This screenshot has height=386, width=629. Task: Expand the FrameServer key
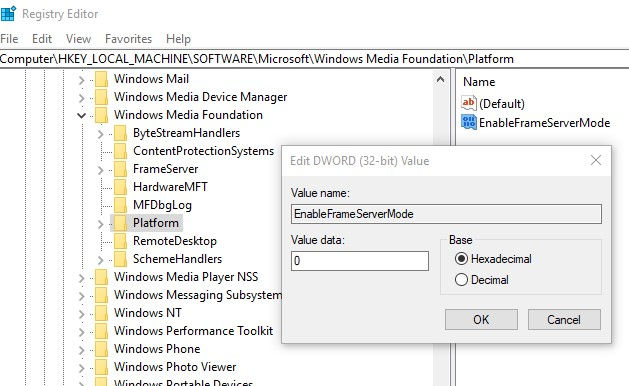coord(101,171)
